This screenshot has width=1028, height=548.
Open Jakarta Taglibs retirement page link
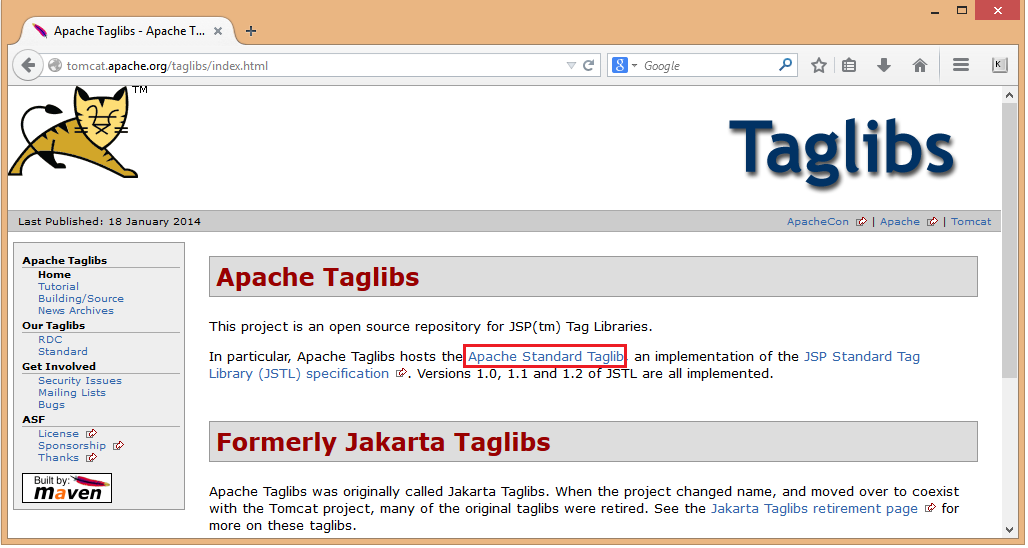pos(814,509)
